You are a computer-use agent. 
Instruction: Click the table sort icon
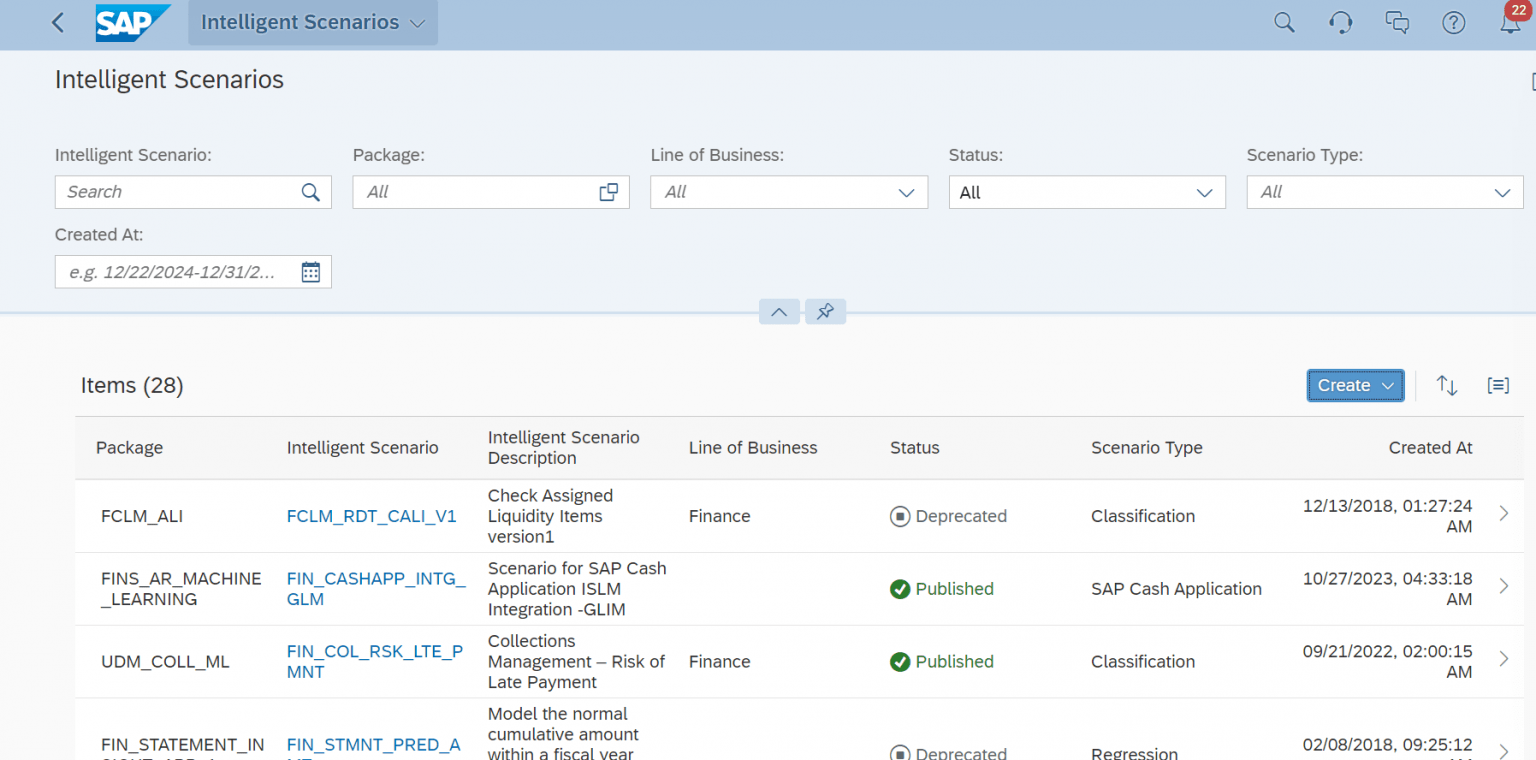(1447, 385)
